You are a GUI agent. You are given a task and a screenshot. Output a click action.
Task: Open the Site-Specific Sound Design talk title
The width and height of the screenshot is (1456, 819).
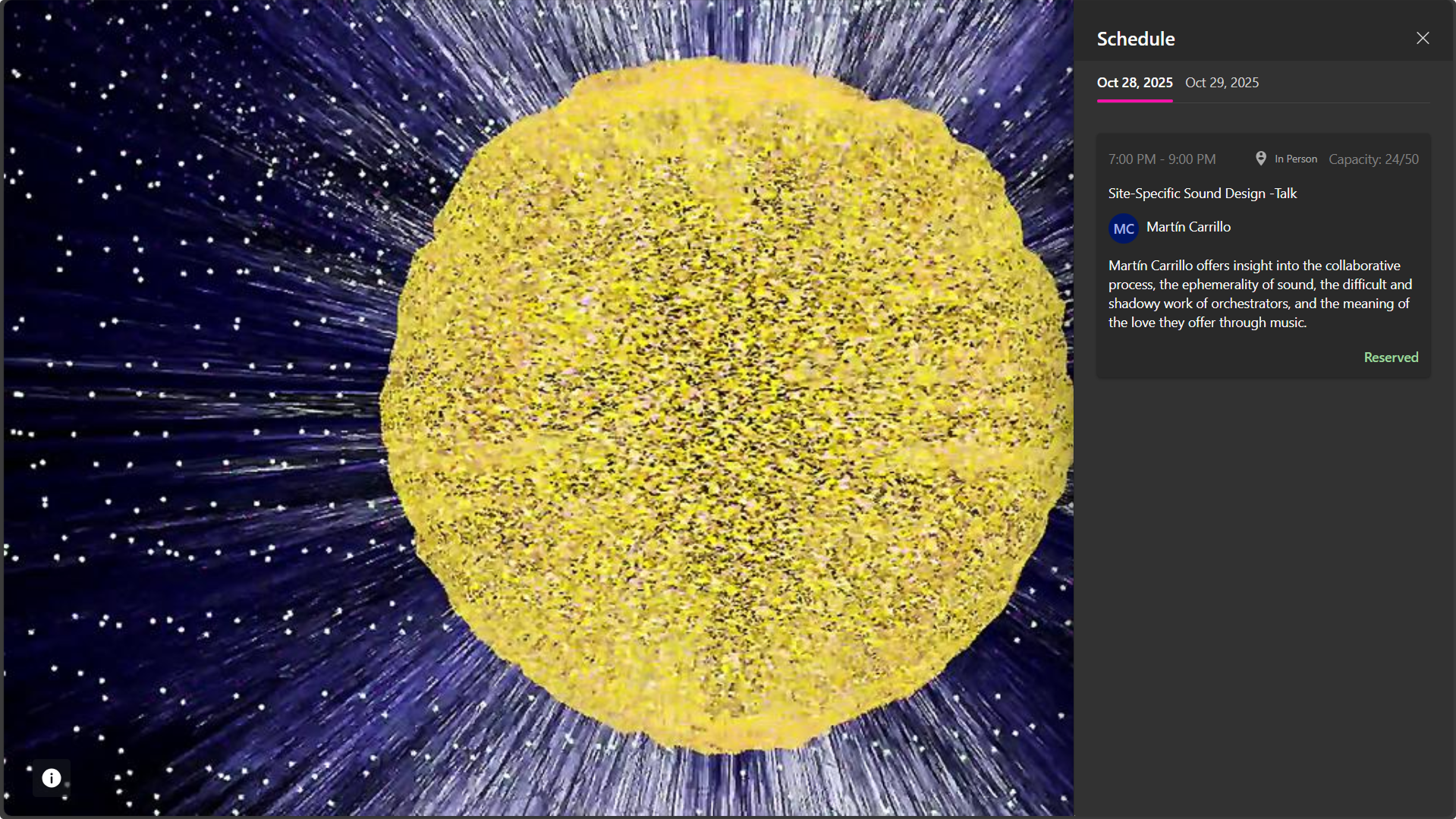click(x=1202, y=194)
